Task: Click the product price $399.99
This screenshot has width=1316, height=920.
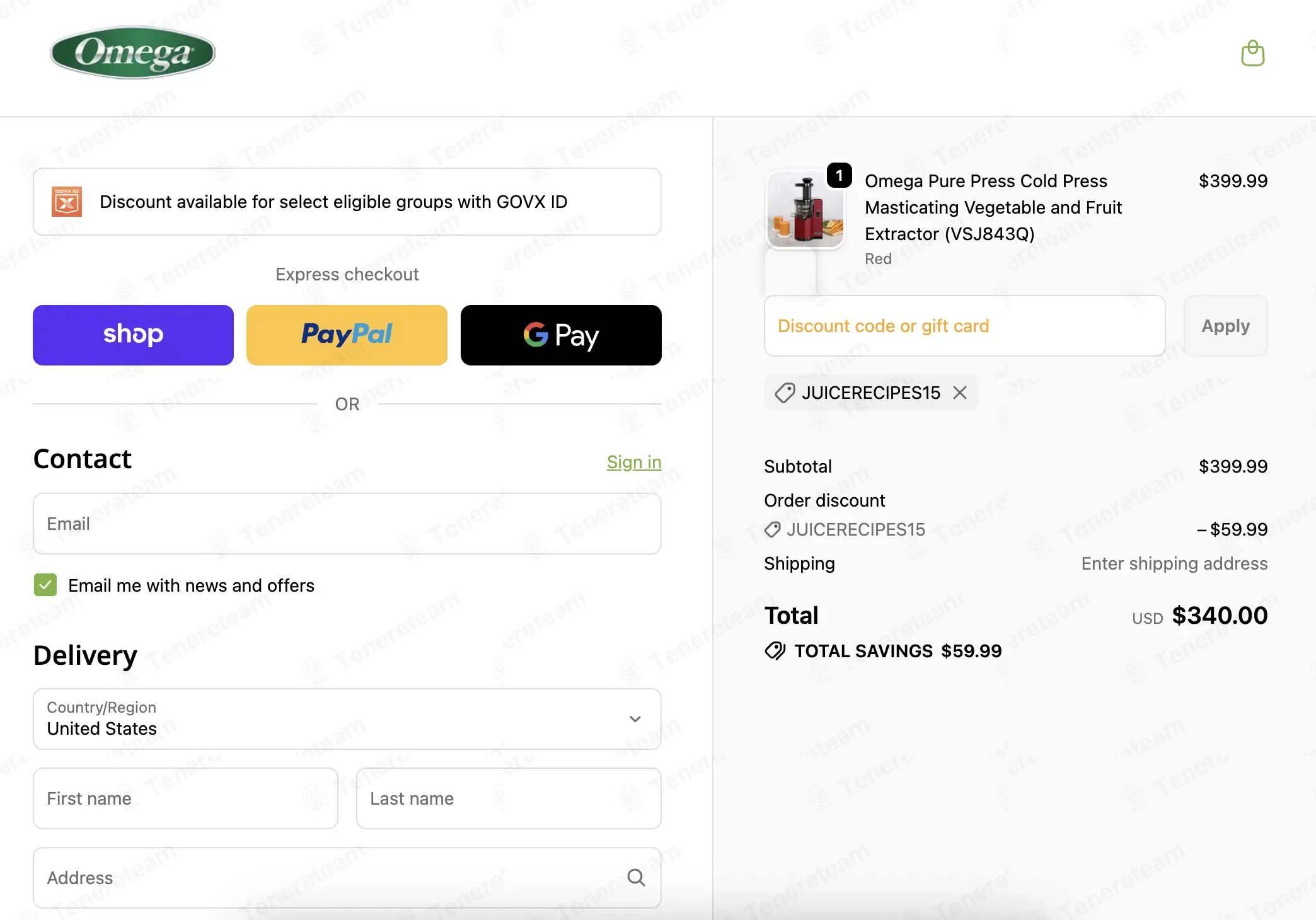Action: [x=1233, y=181]
